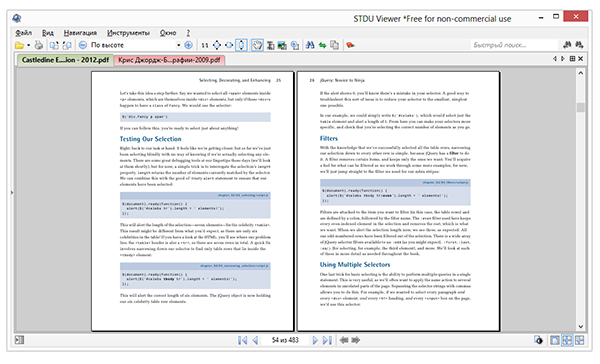600x364 pixels.
Task: Click the page number field 54 из 483
Action: tap(285, 340)
